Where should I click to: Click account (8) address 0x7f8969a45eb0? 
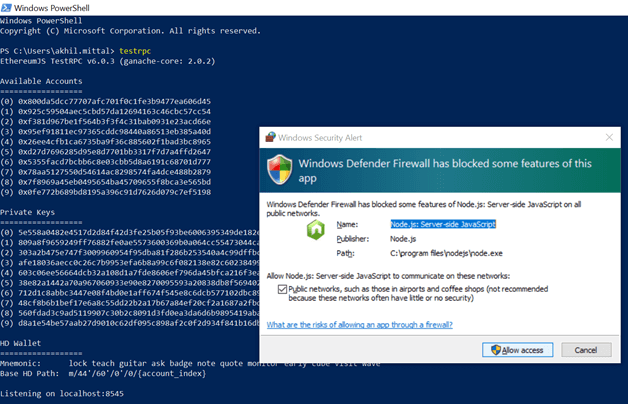point(115,182)
